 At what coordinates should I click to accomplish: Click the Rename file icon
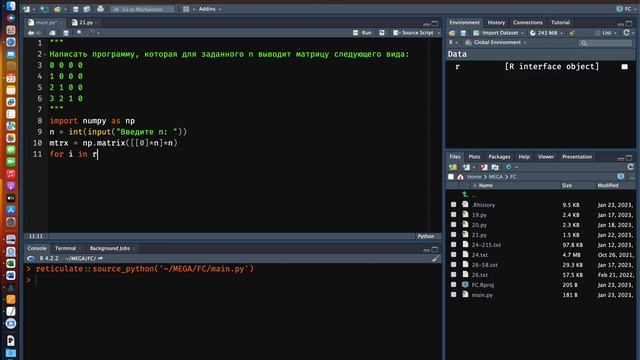click(x=495, y=167)
